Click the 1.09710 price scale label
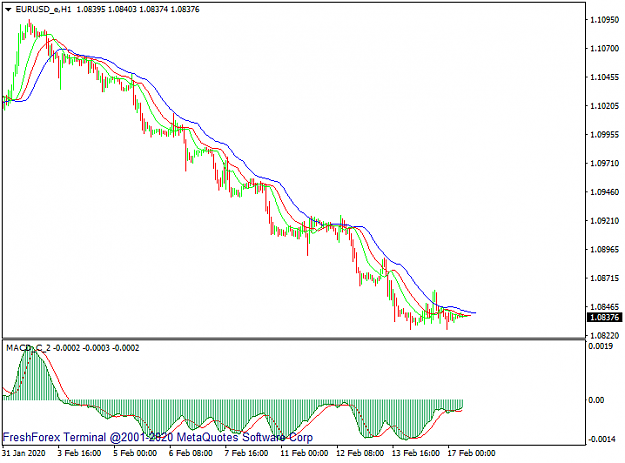625x463 pixels. (605, 163)
